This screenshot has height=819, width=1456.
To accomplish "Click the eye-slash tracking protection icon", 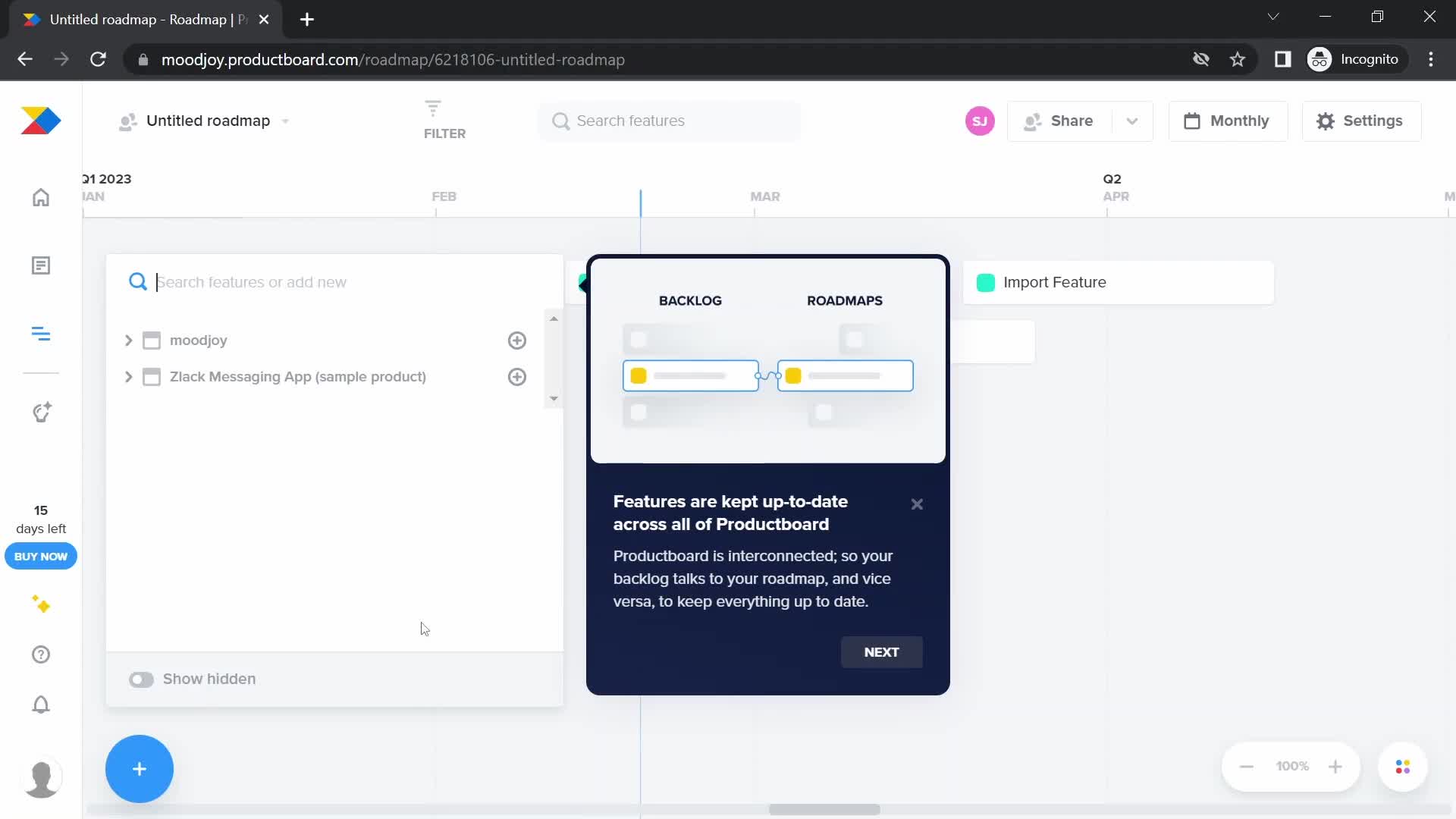I will coord(1200,59).
